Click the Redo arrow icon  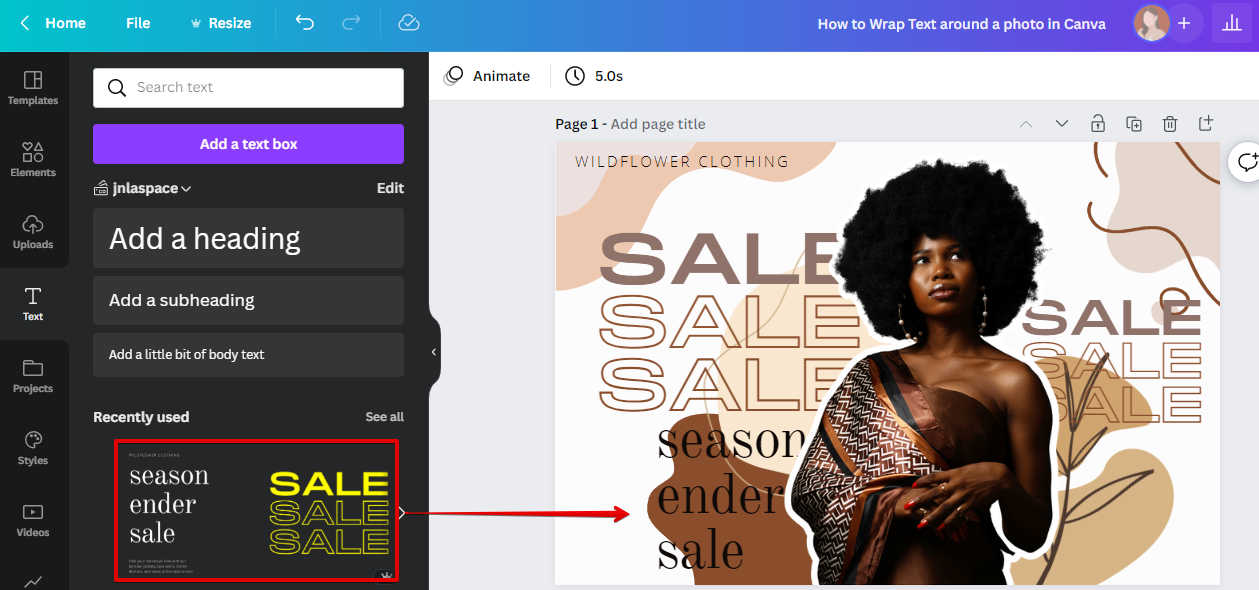(351, 23)
